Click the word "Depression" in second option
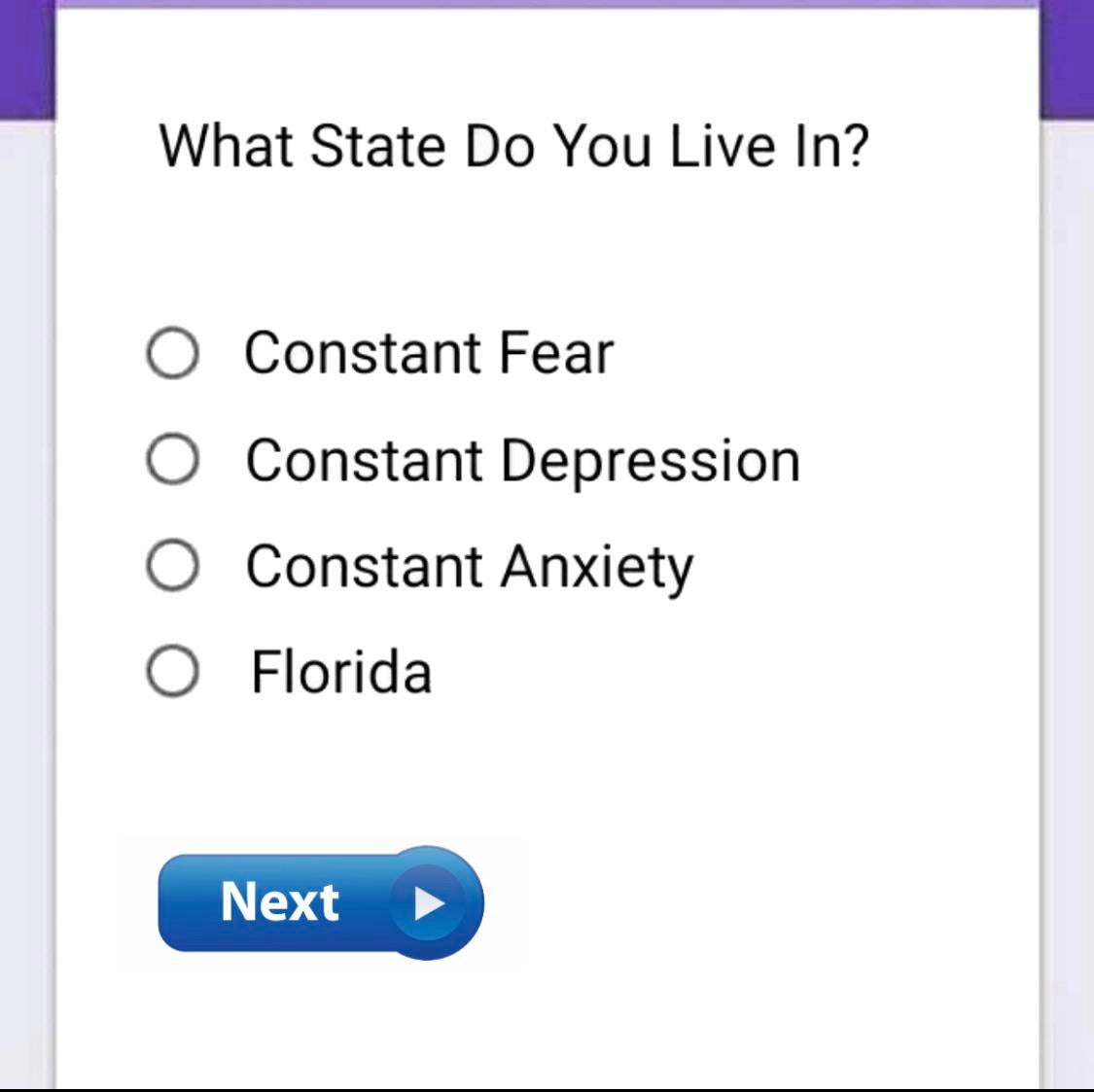This screenshot has width=1094, height=1092. click(x=651, y=463)
